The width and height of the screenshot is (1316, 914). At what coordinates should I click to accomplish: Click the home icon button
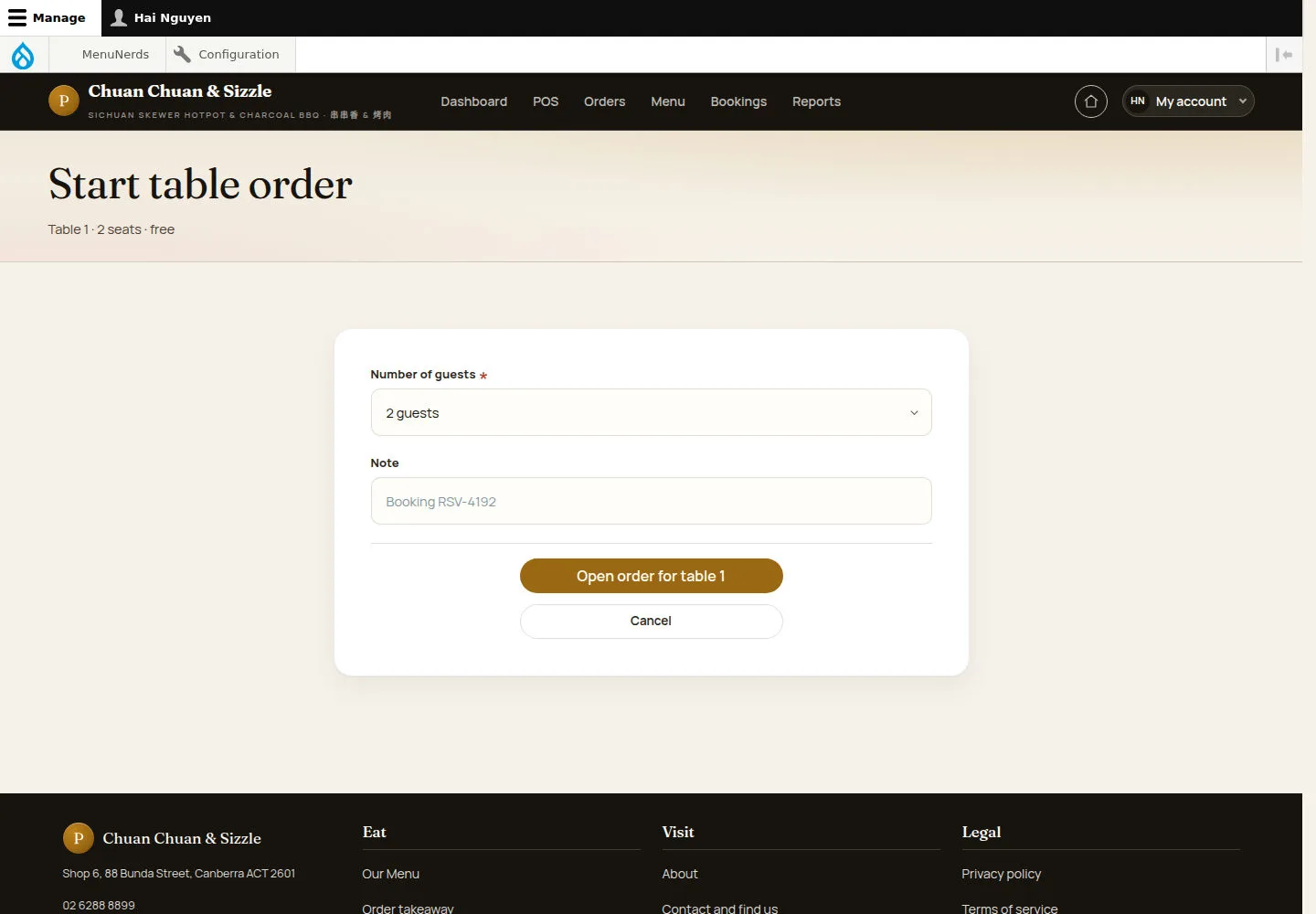pos(1091,101)
